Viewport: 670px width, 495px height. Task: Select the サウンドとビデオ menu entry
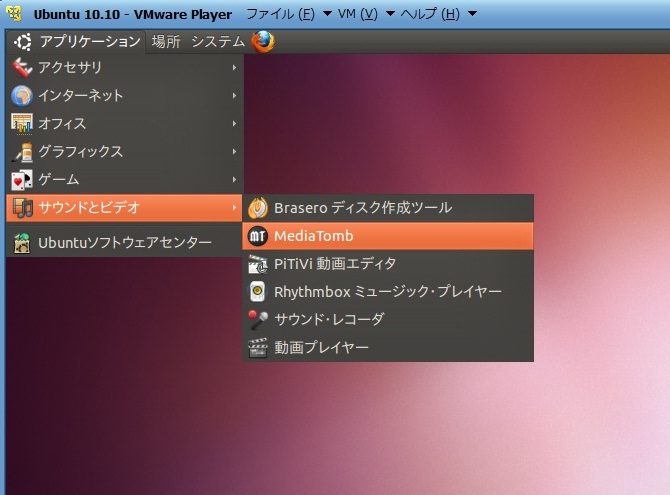[x=124, y=208]
